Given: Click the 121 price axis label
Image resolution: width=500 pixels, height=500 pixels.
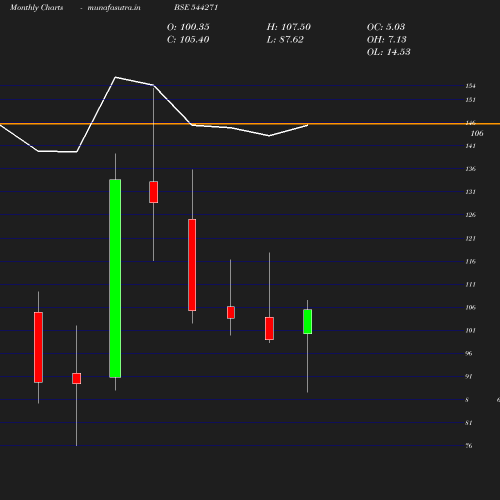Looking at the screenshot, I should [x=470, y=238].
